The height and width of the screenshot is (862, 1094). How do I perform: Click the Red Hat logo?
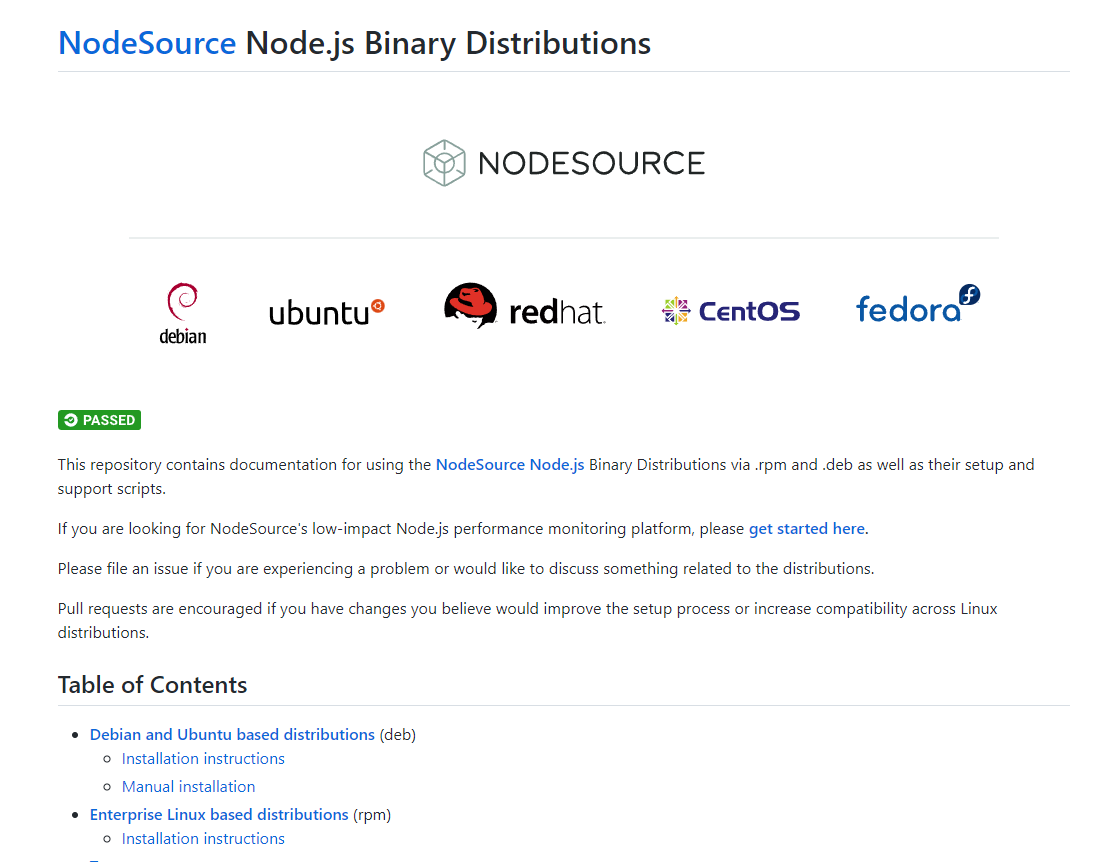(525, 306)
